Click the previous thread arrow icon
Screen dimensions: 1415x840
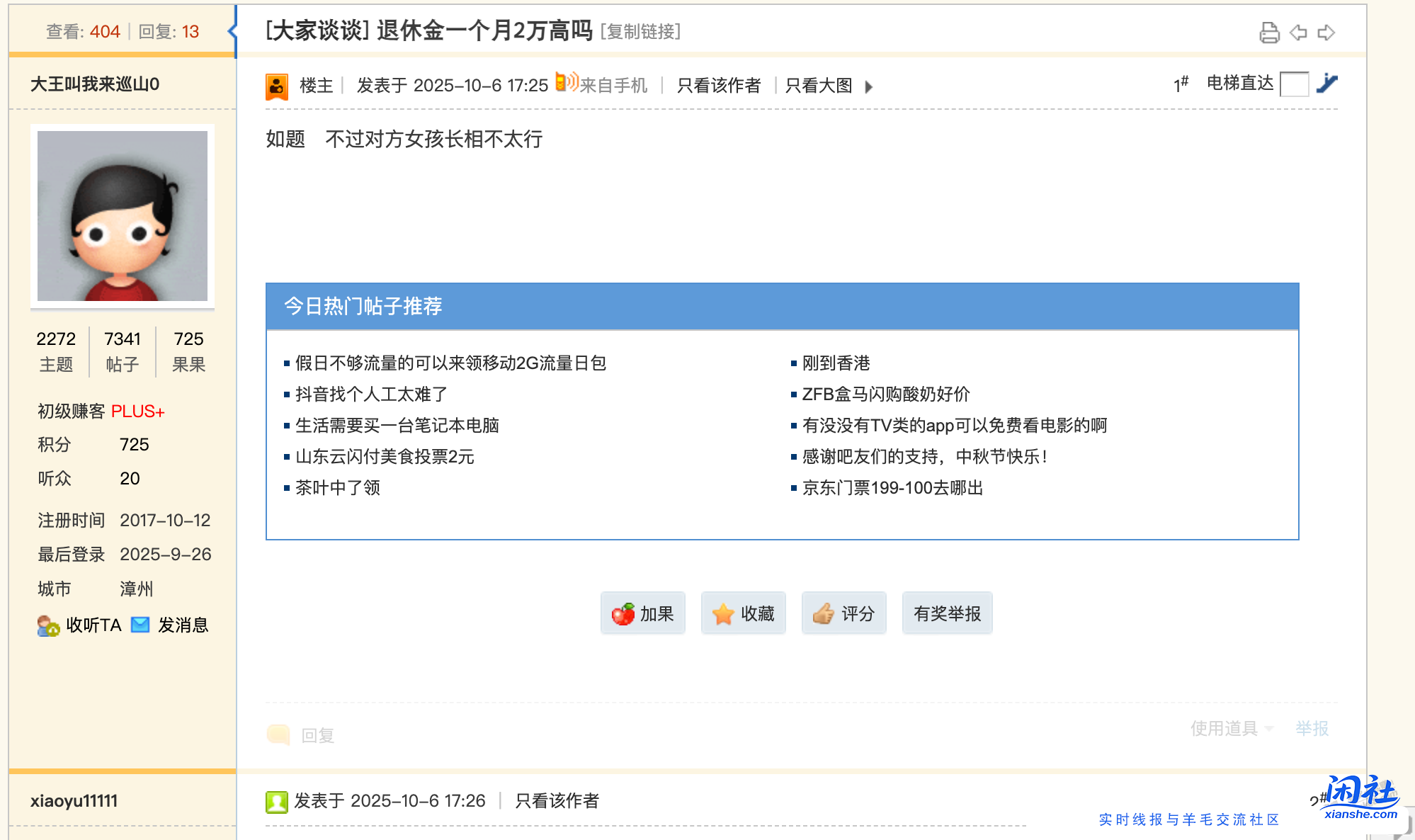(x=1299, y=33)
